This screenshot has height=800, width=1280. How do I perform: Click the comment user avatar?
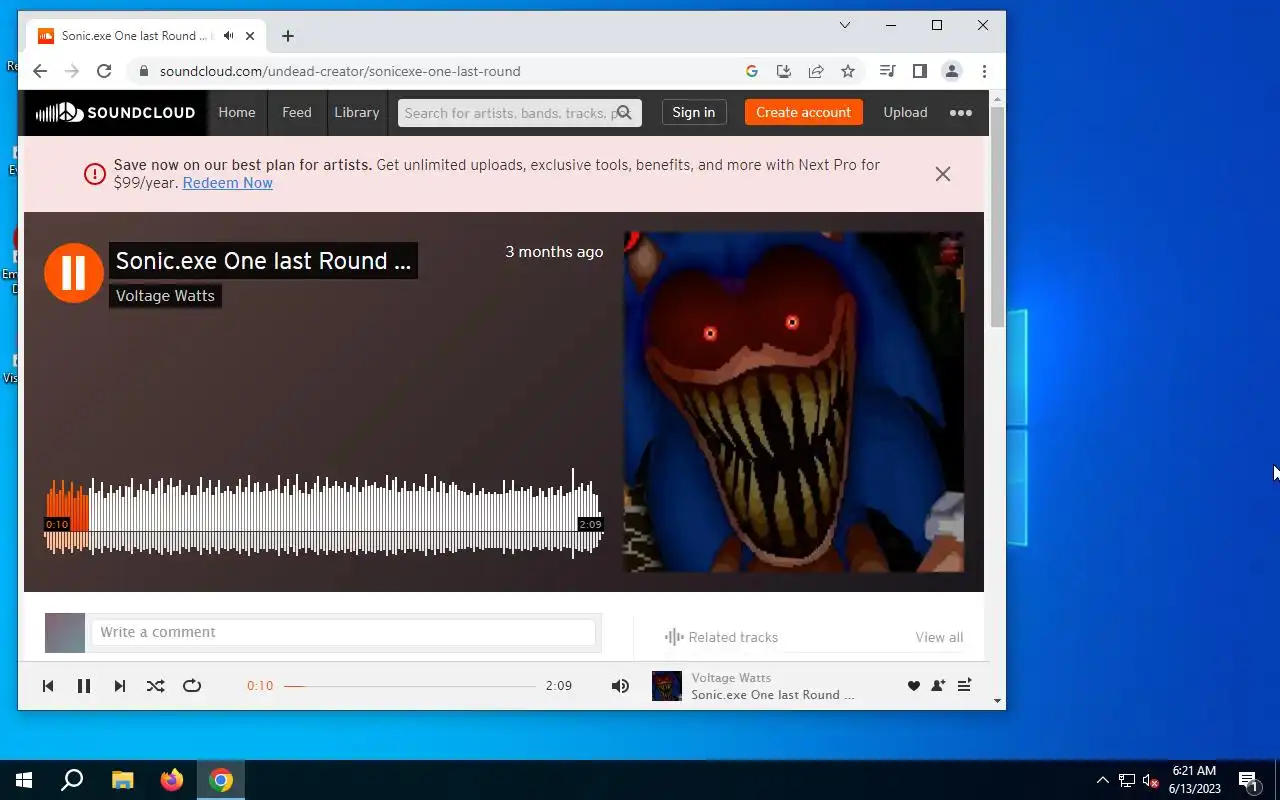point(65,633)
